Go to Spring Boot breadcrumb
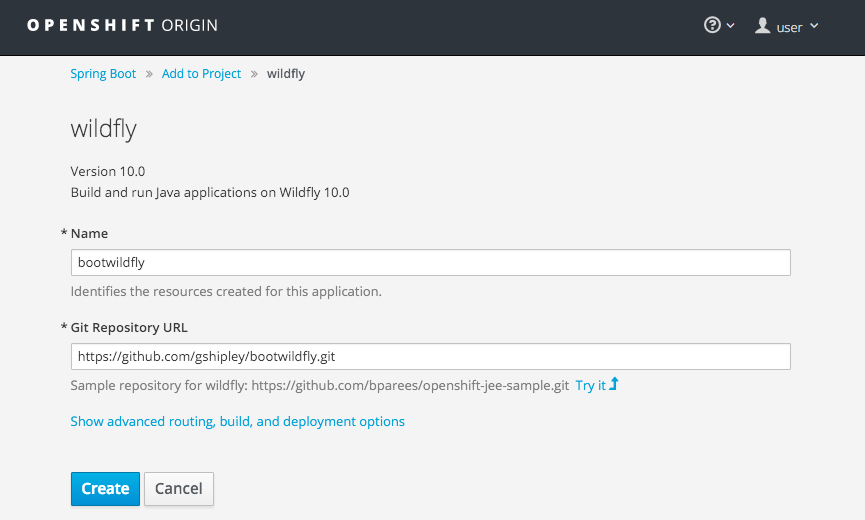This screenshot has width=865, height=520. pos(103,74)
